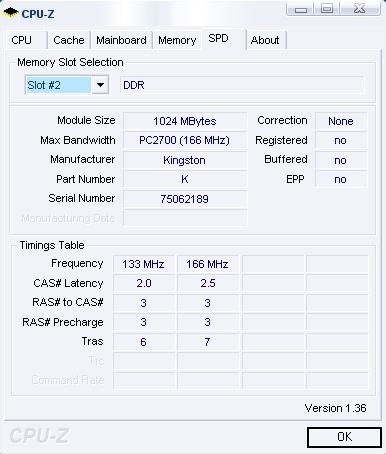Click the DDR memory type field
386x454 pixels.
[x=242, y=85]
